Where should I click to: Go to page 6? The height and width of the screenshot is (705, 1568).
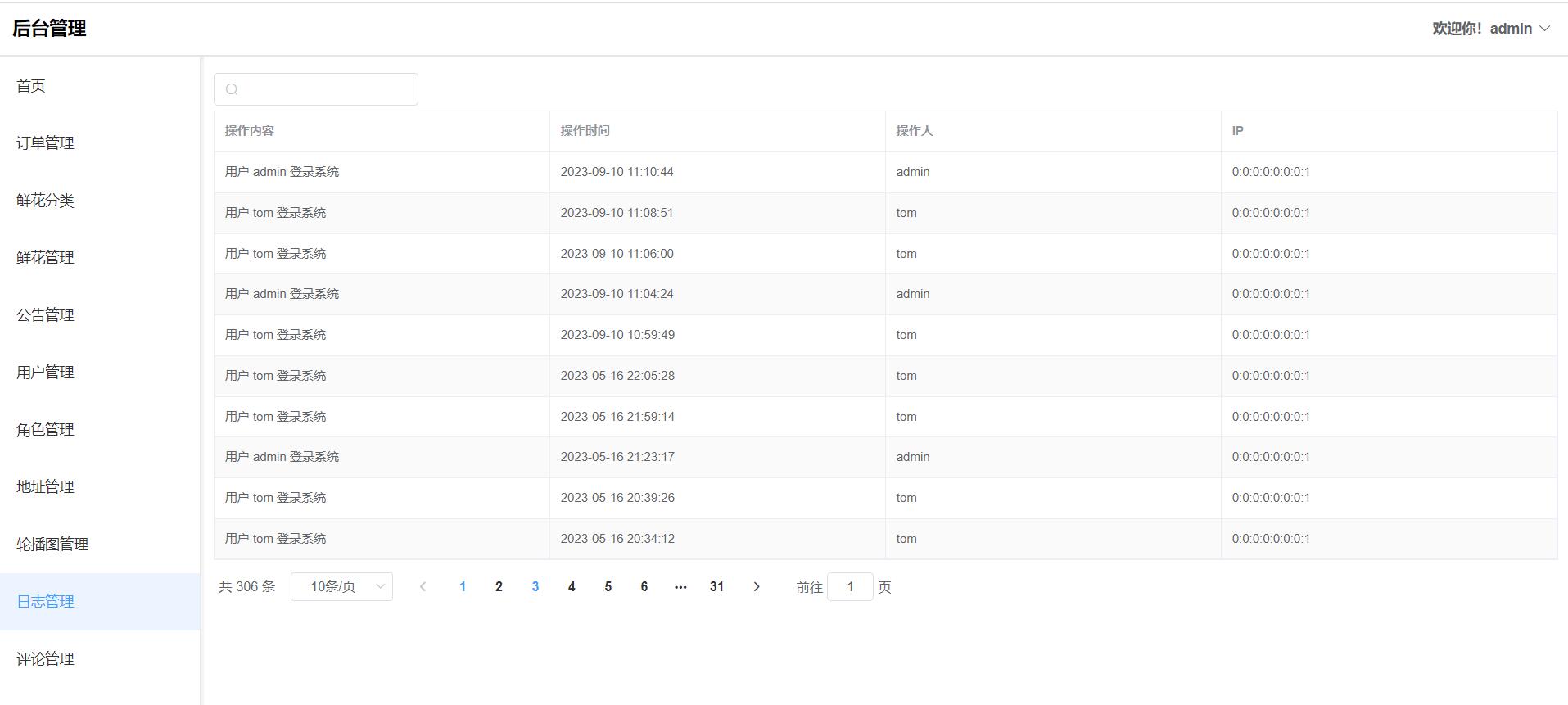[x=644, y=586]
